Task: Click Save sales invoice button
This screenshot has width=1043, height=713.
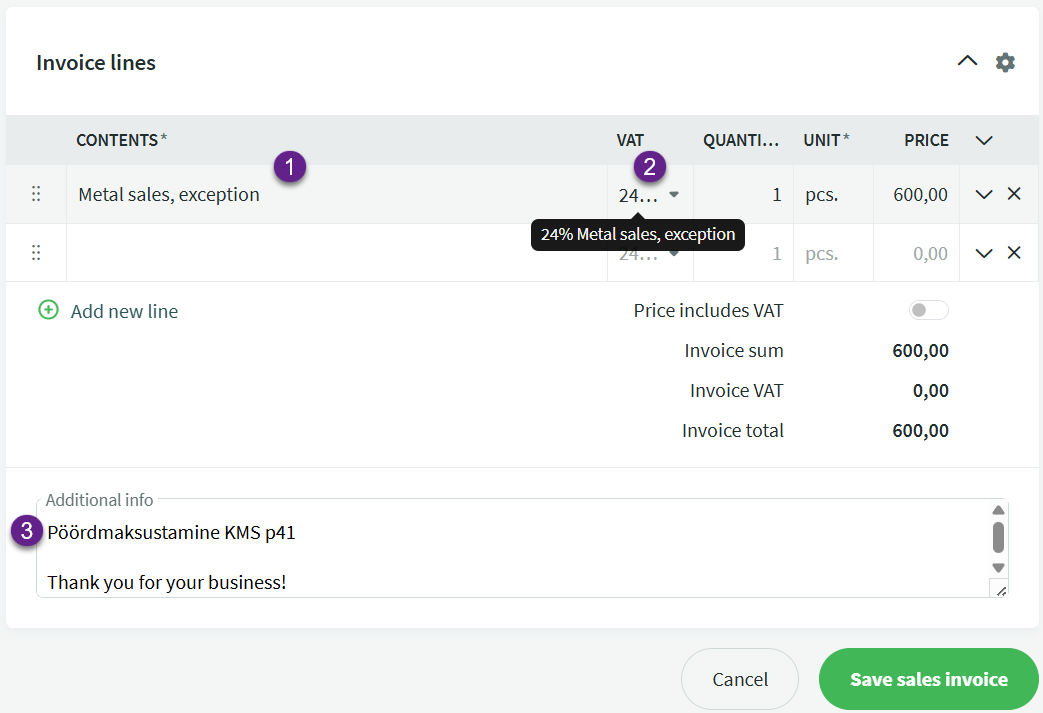Action: tap(928, 679)
